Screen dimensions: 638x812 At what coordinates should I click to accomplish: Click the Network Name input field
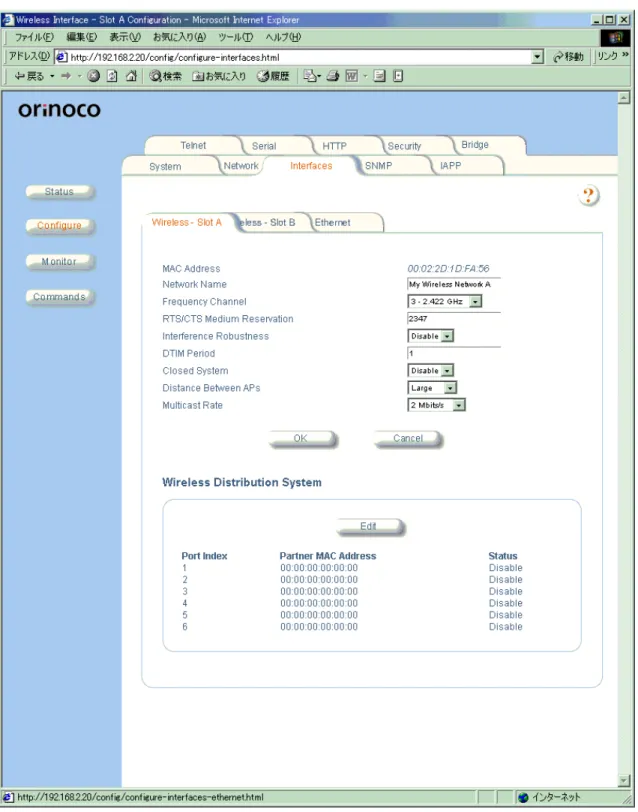coord(454,284)
